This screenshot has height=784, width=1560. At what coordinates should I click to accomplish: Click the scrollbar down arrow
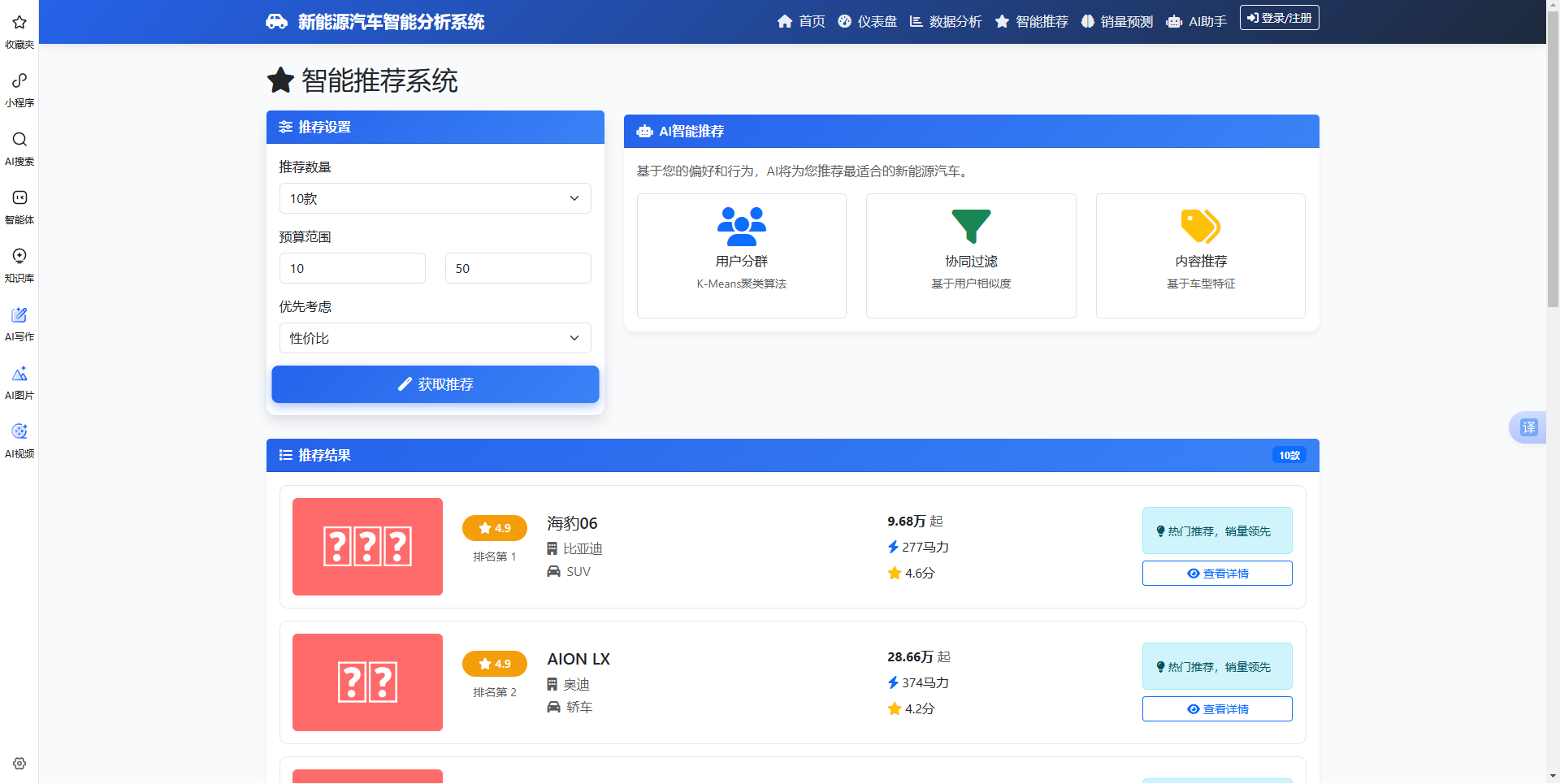point(1553,777)
